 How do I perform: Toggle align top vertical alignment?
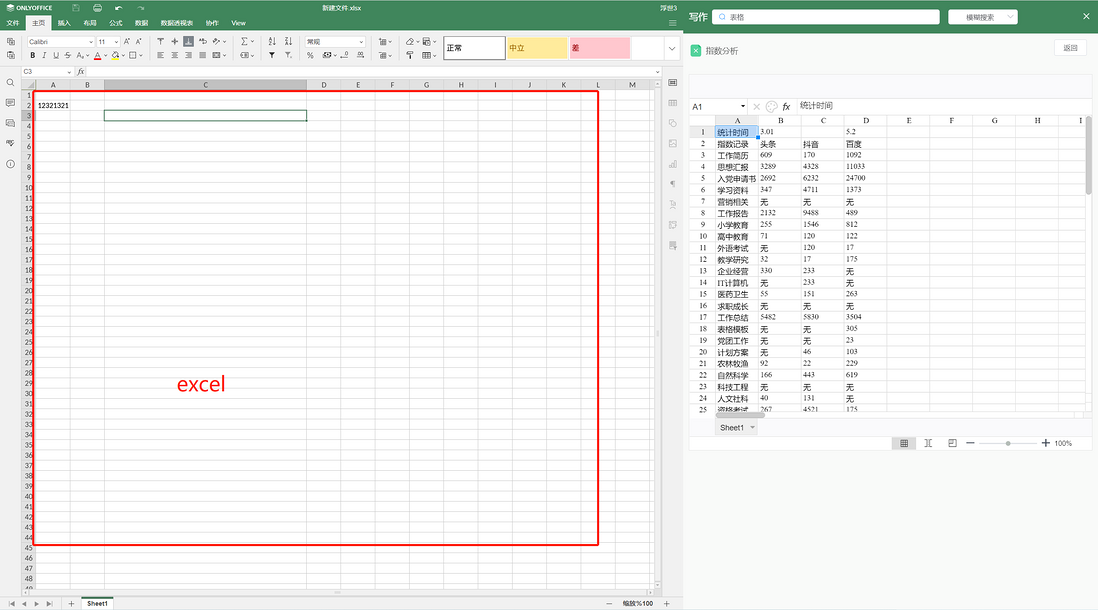point(160,41)
